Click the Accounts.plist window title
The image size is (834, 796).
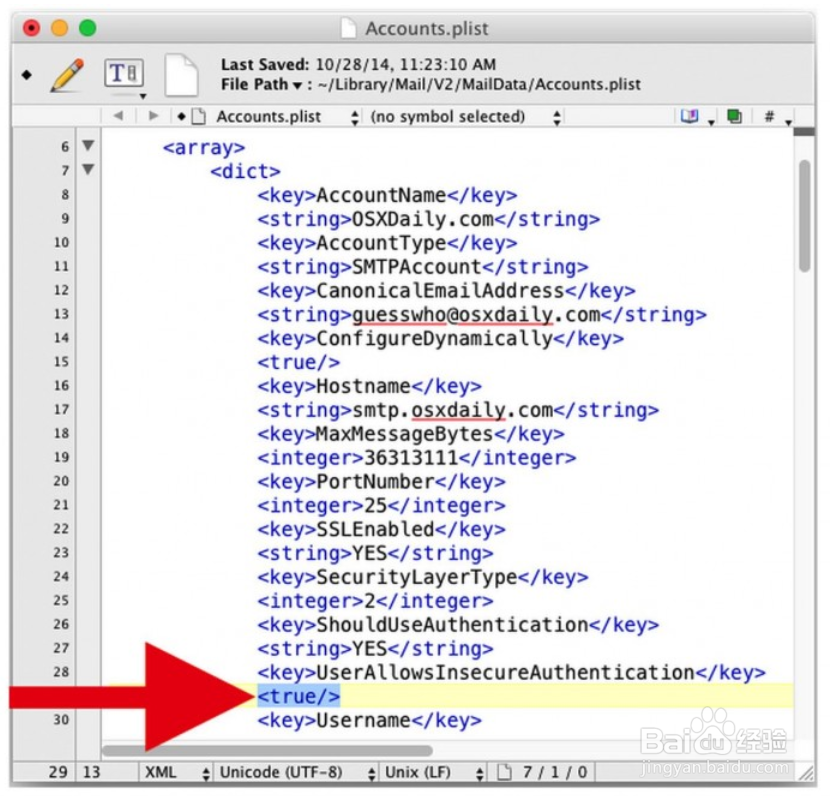(x=427, y=28)
